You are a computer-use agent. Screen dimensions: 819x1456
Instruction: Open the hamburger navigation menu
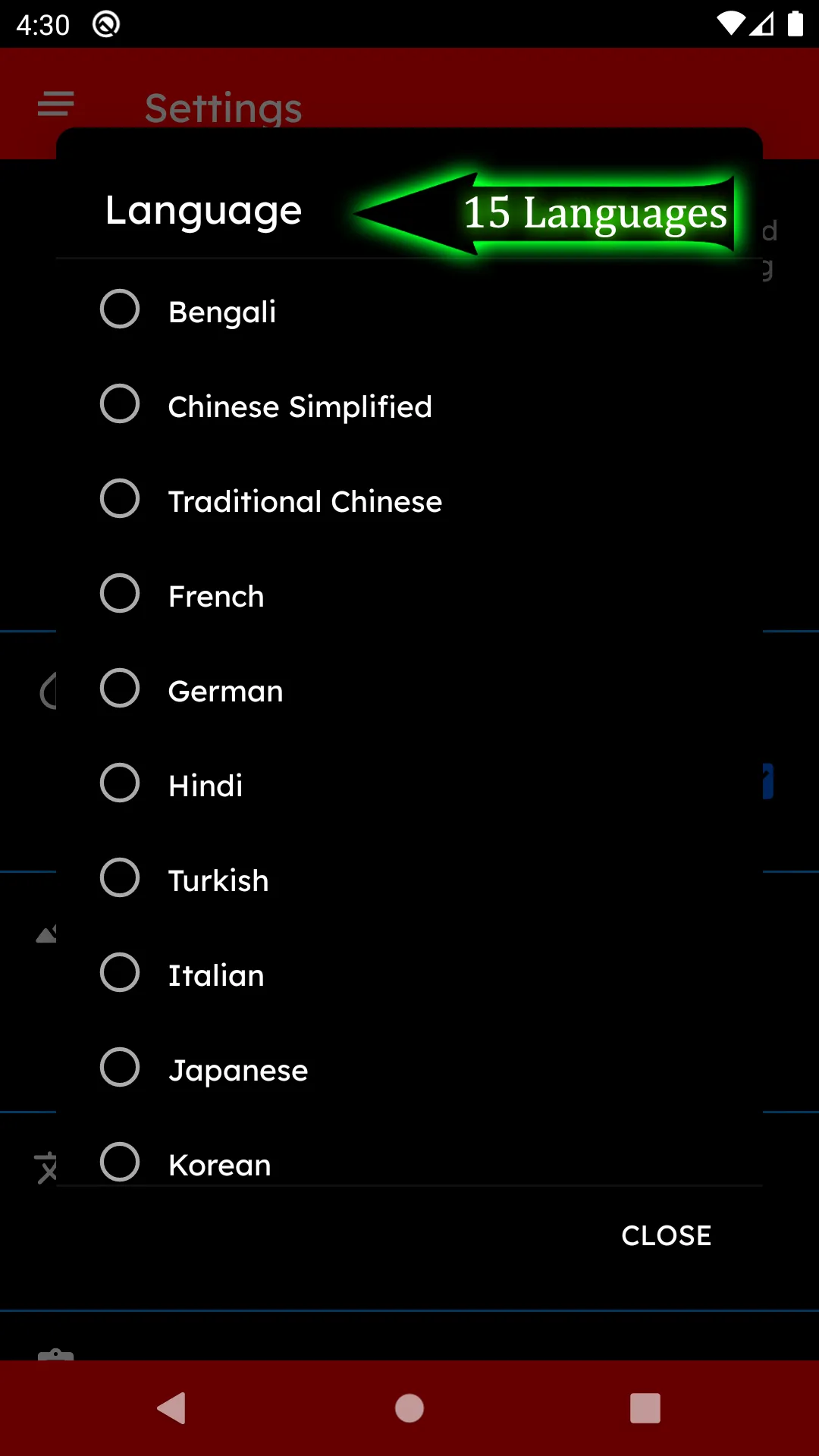coord(56,104)
